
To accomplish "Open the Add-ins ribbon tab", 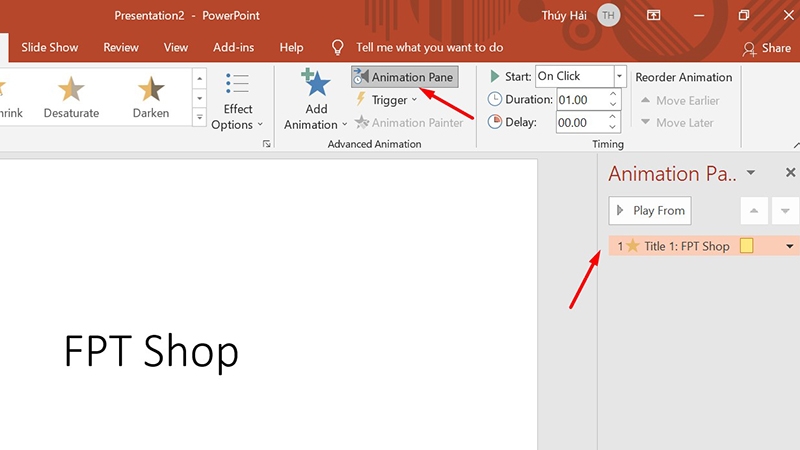I will 233,47.
